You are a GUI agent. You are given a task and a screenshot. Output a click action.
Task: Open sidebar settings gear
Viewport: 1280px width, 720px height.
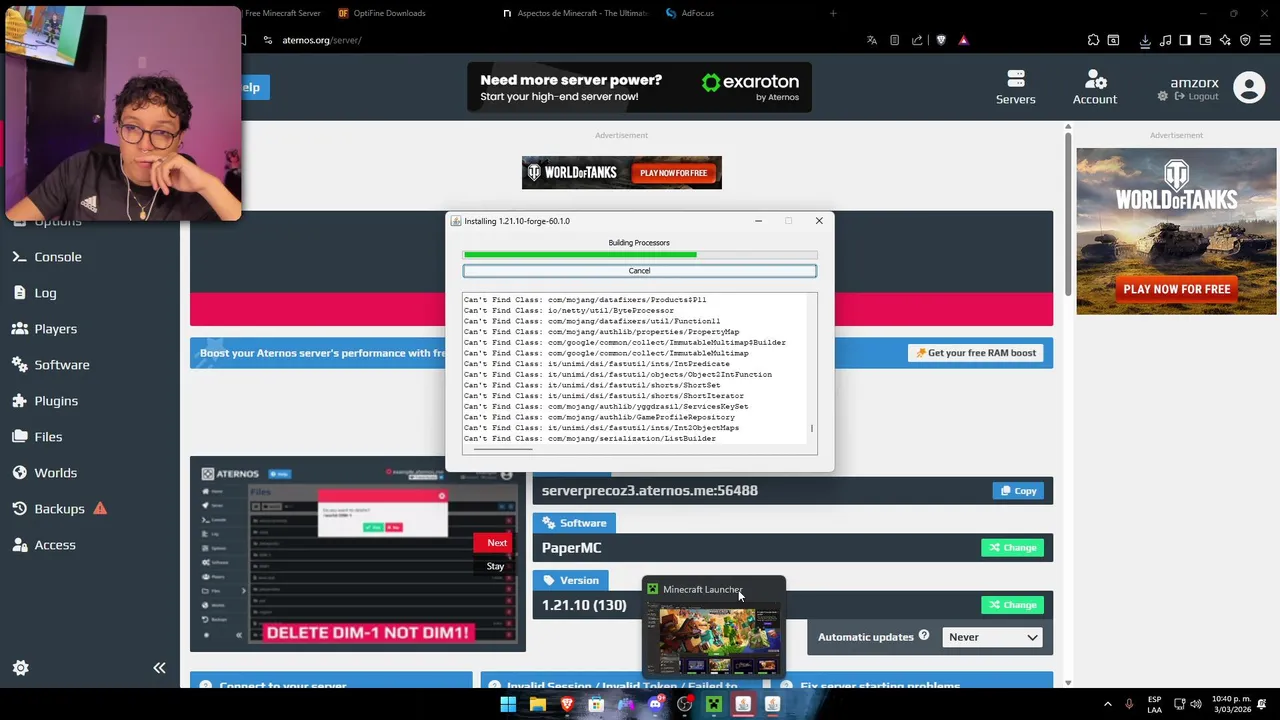[x=20, y=668]
